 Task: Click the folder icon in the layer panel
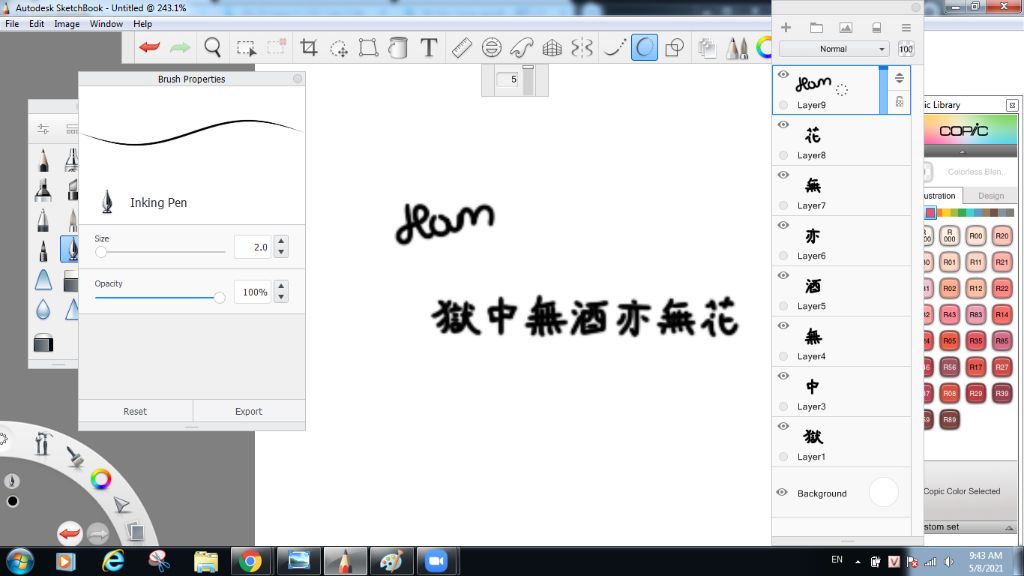pyautogui.click(x=816, y=27)
